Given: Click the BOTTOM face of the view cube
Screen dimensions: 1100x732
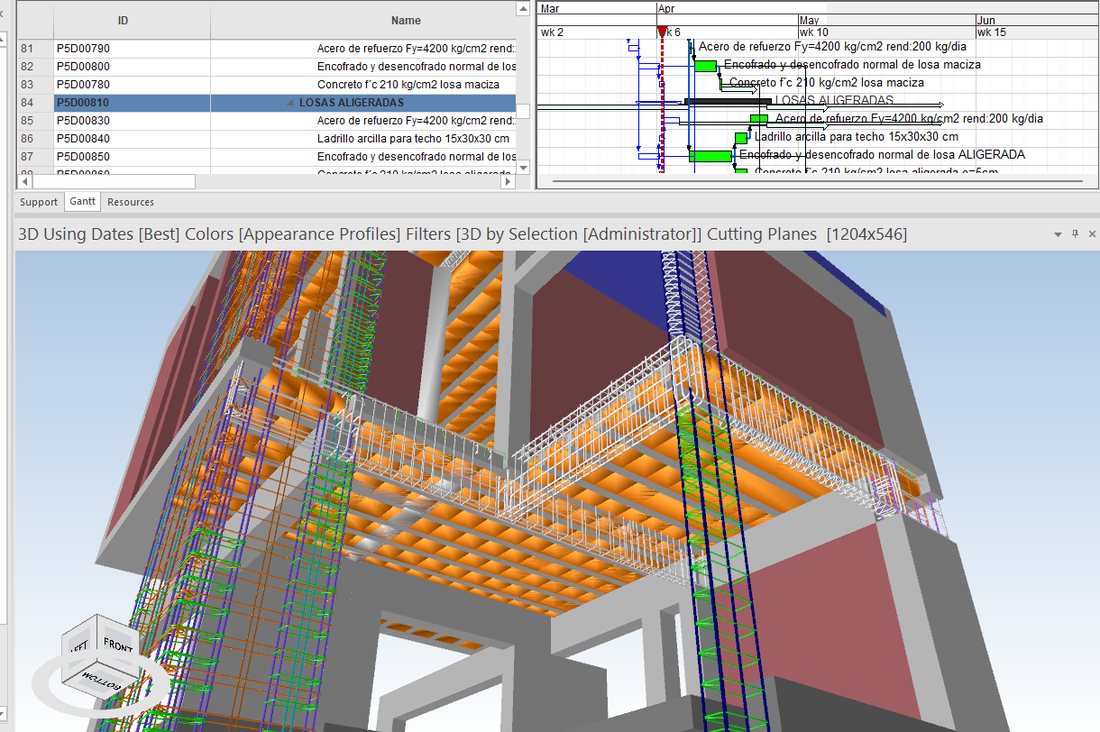Looking at the screenshot, I should pos(102,681).
